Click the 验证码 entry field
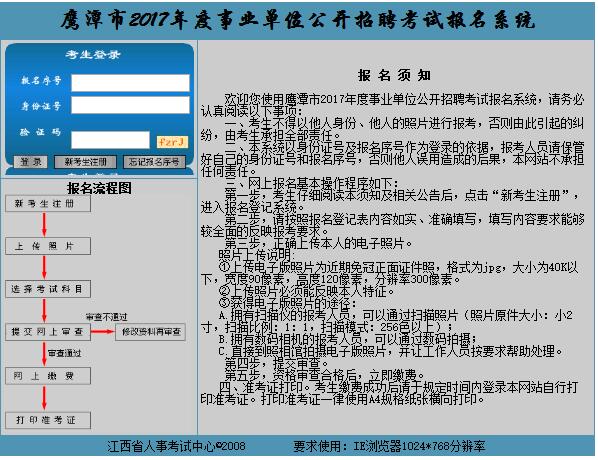The height and width of the screenshot is (460, 598). (x=110, y=140)
